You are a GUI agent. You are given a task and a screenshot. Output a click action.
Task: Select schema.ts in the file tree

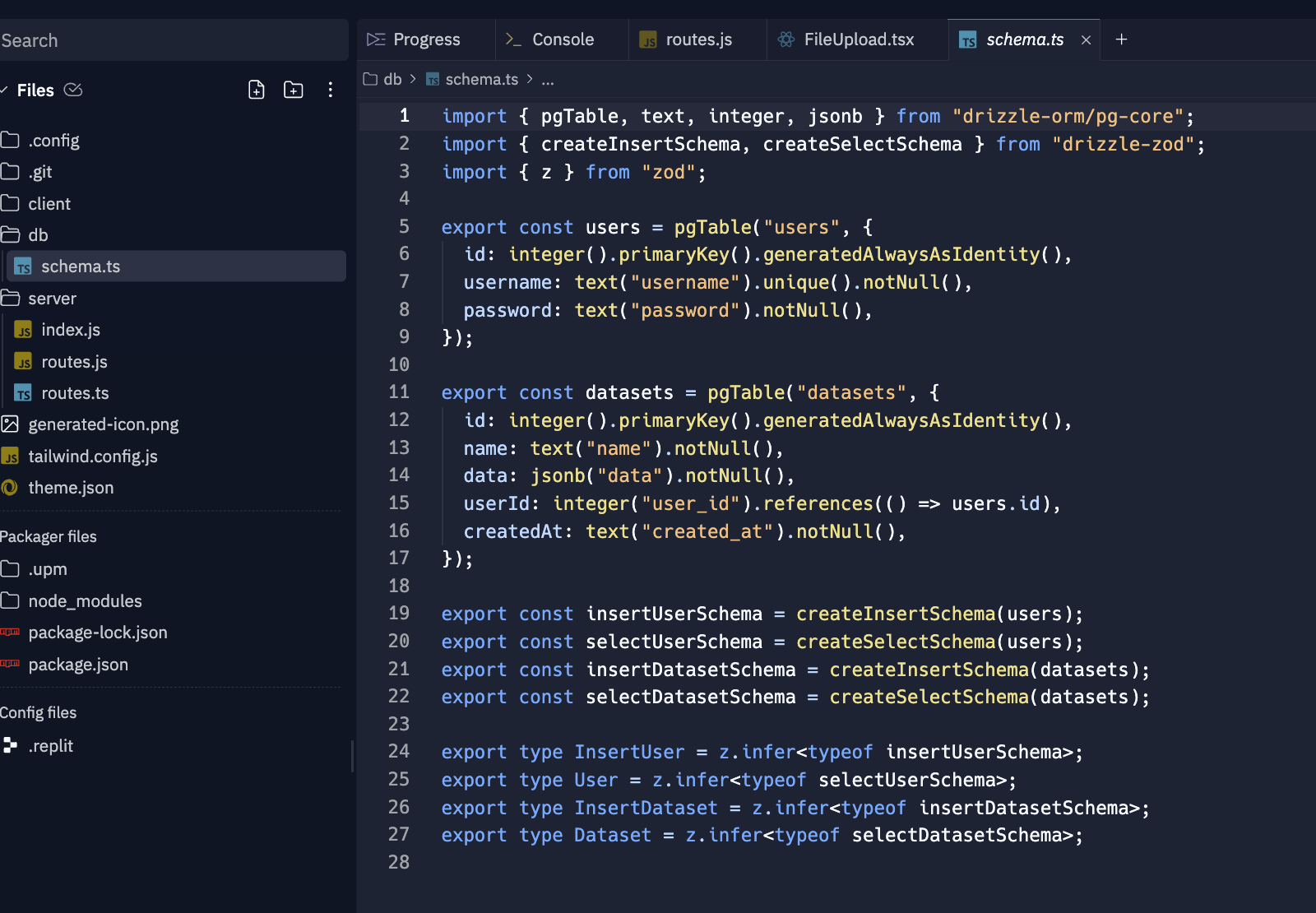pos(176,266)
